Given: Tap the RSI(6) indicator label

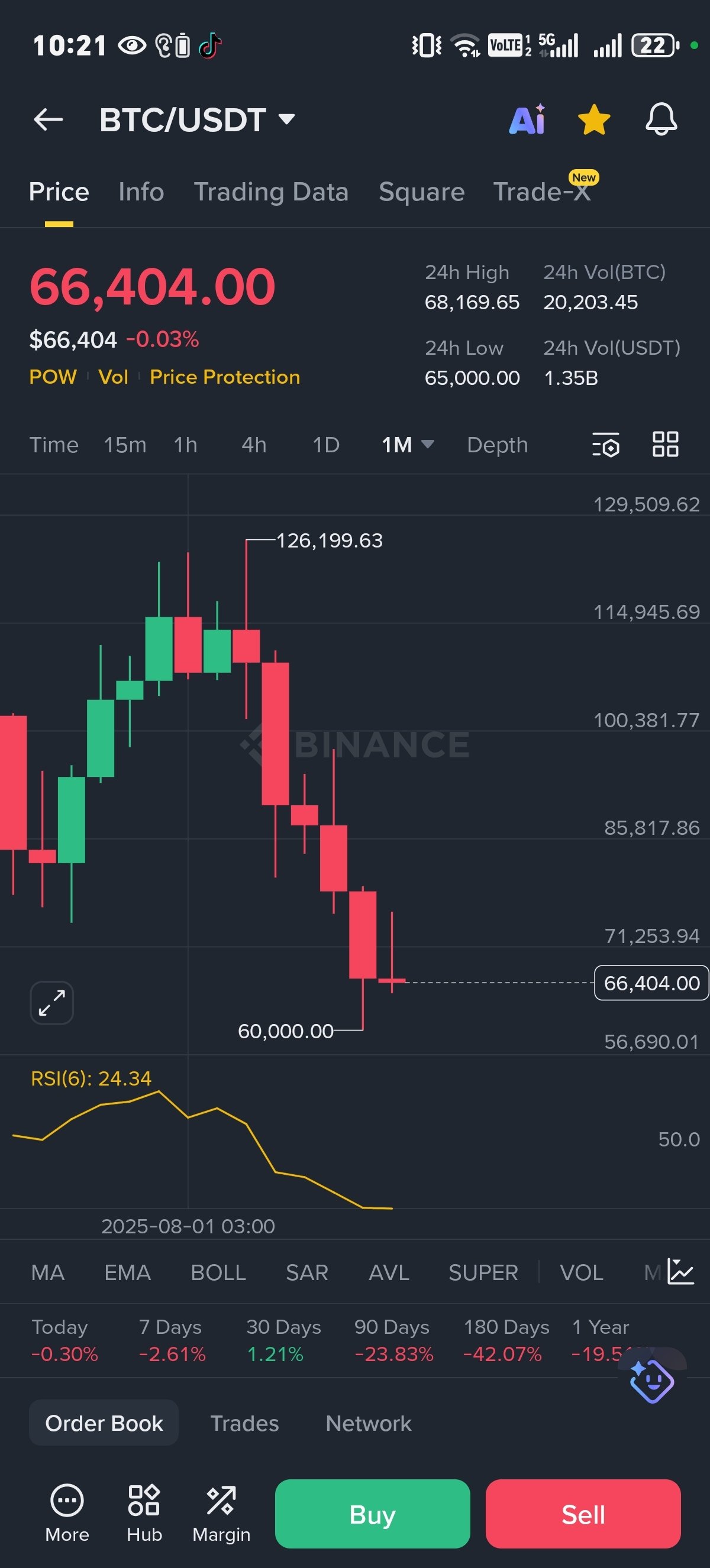Looking at the screenshot, I should coord(91,1078).
